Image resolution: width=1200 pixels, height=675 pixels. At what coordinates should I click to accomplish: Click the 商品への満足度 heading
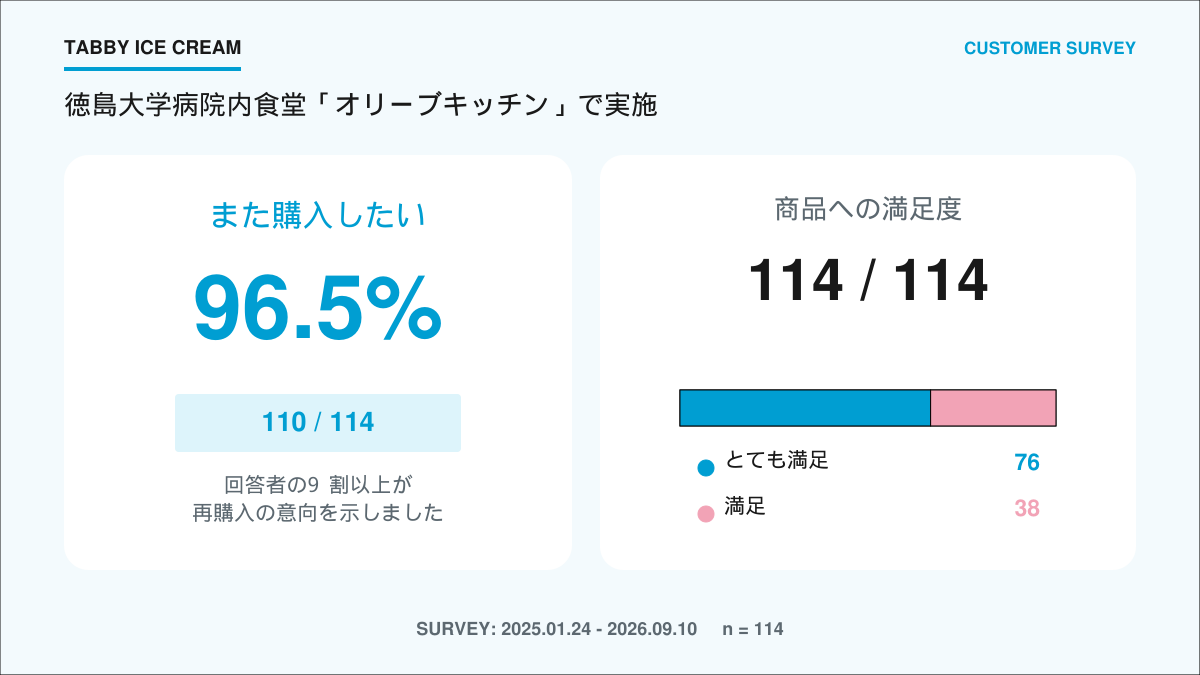point(868,209)
